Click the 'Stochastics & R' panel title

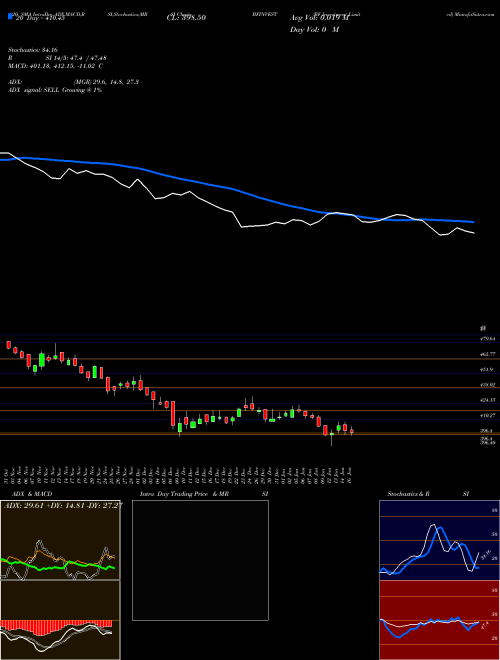coord(409,494)
